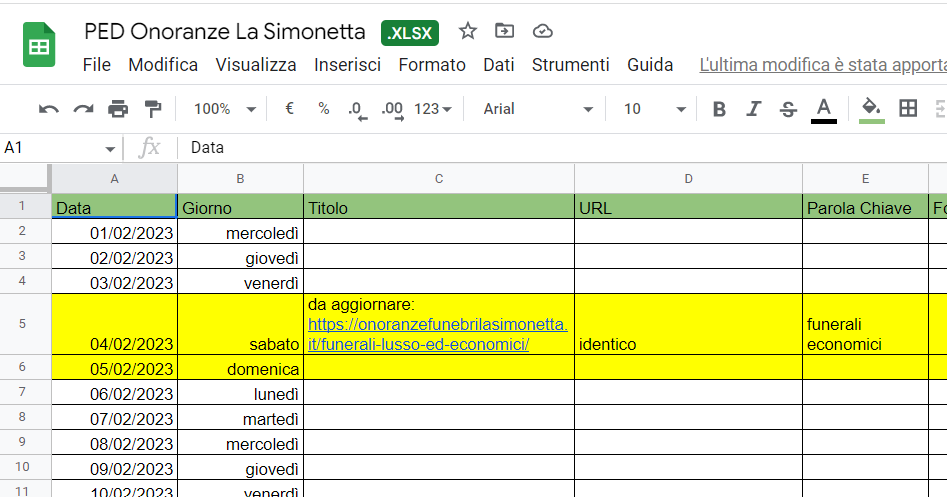Select the Parola Chiave header cell
Image resolution: width=947 pixels, height=497 pixels.
click(x=865, y=207)
